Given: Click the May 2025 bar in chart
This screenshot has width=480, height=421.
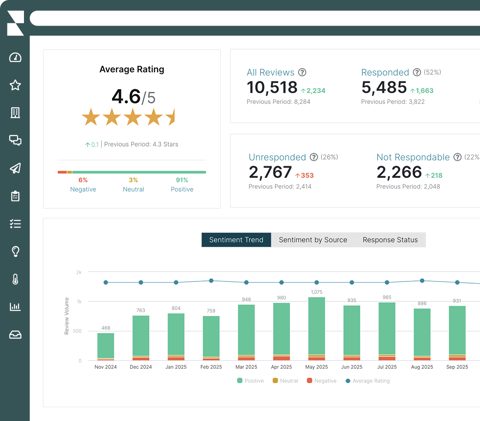Looking at the screenshot, I should pyautogui.click(x=317, y=329).
